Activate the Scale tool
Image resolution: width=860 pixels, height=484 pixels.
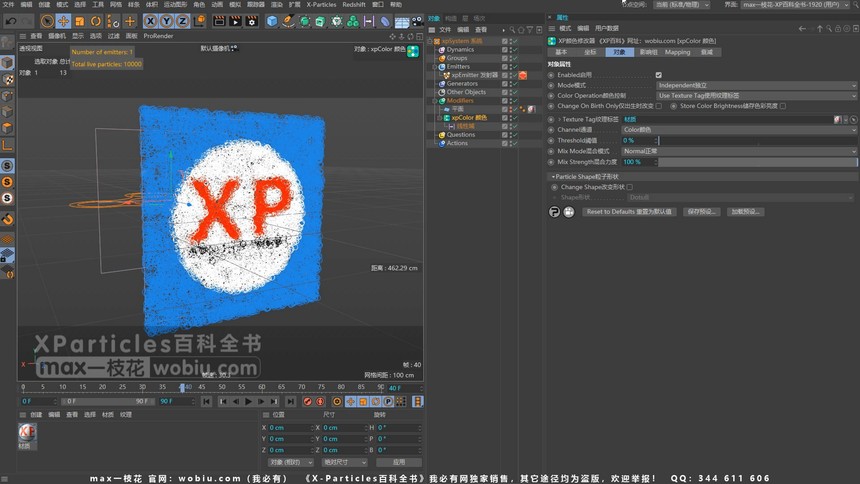[x=80, y=21]
